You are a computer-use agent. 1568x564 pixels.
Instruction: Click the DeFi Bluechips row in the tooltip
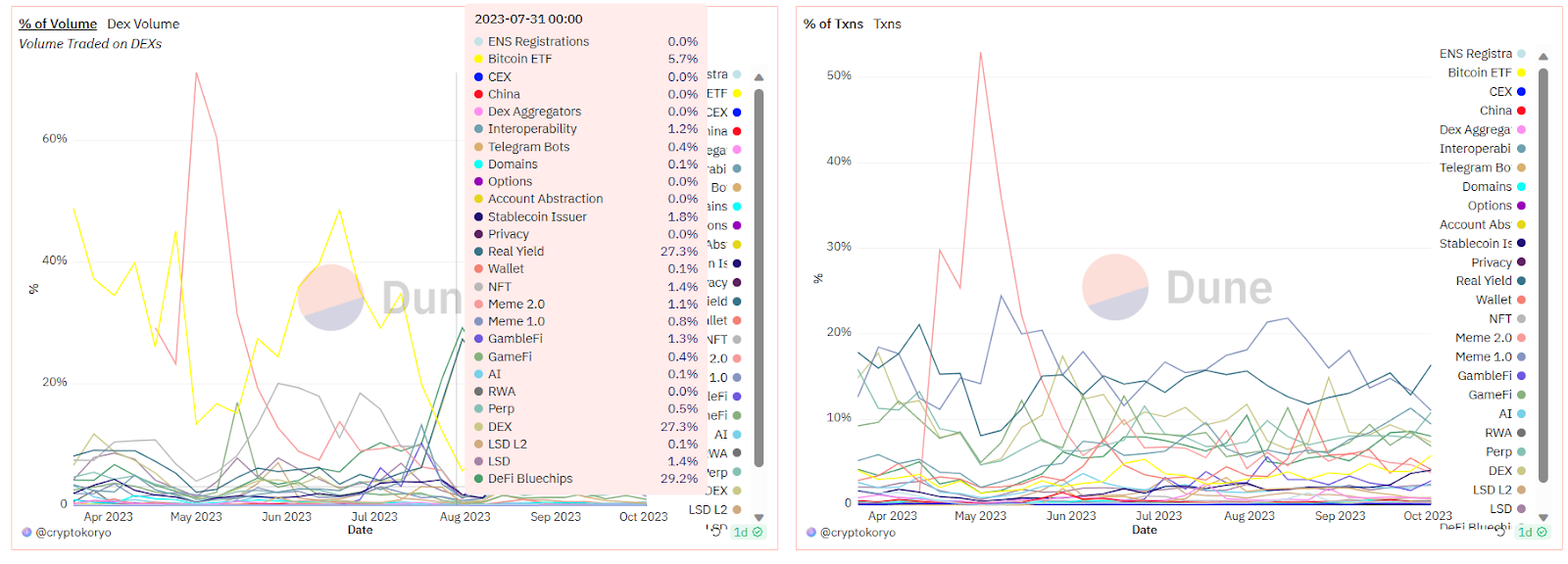[586, 479]
